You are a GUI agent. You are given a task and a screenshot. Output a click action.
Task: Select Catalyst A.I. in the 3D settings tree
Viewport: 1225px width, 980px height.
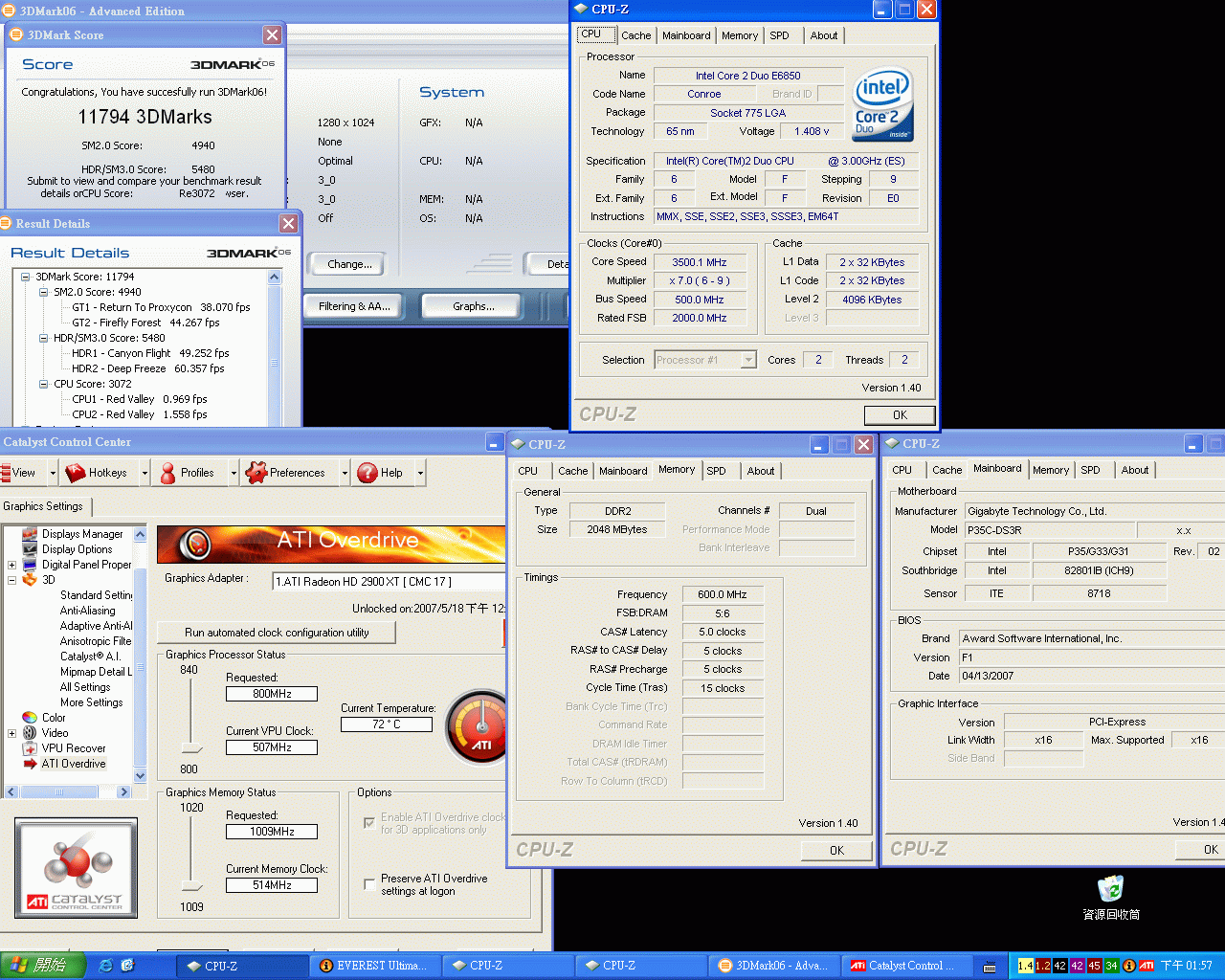(90, 657)
